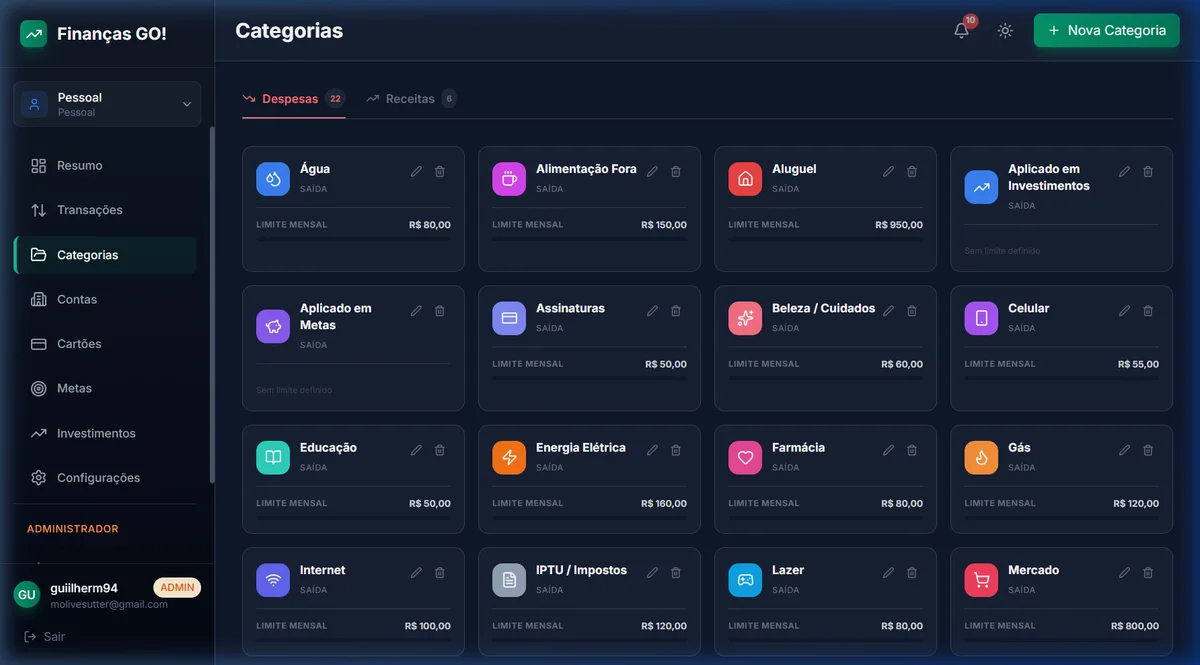This screenshot has height=665, width=1200.
Task: Delete the Mercado category
Action: 1148,573
